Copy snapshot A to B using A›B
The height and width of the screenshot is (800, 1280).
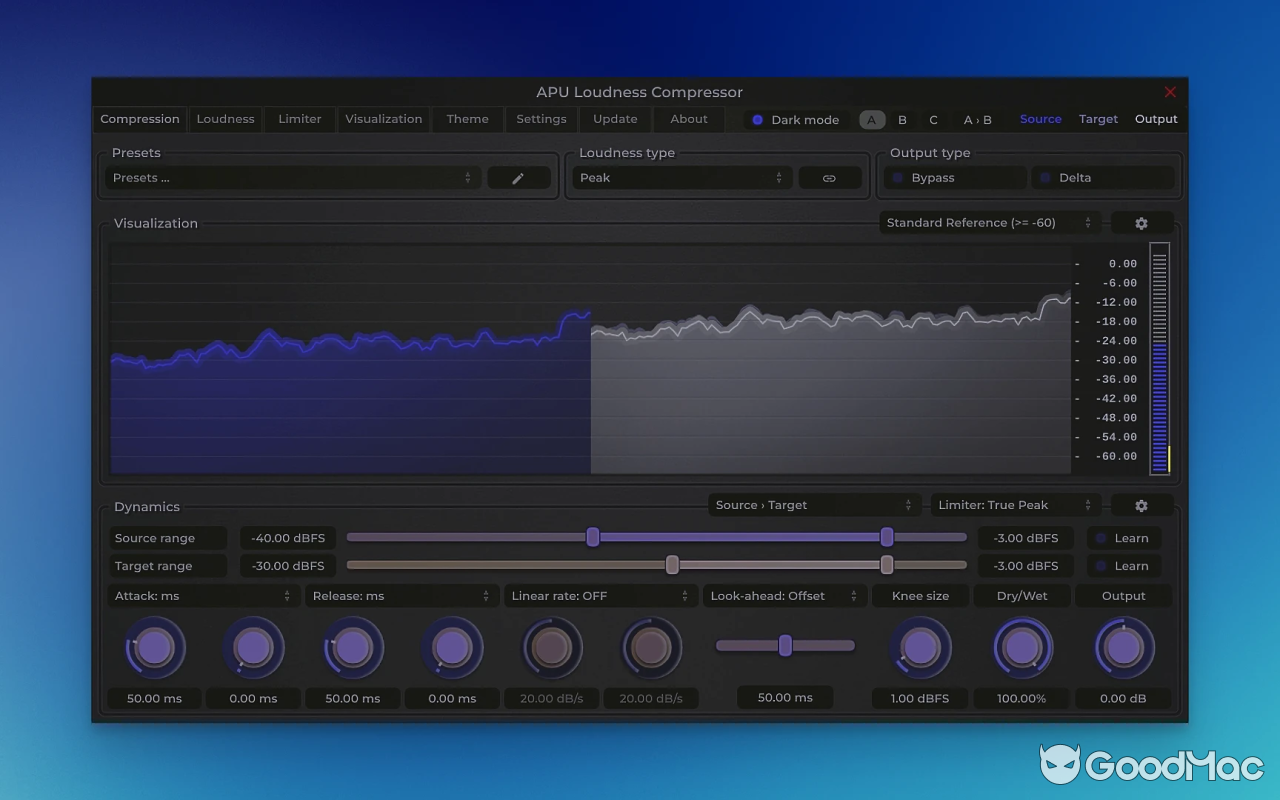[977, 119]
